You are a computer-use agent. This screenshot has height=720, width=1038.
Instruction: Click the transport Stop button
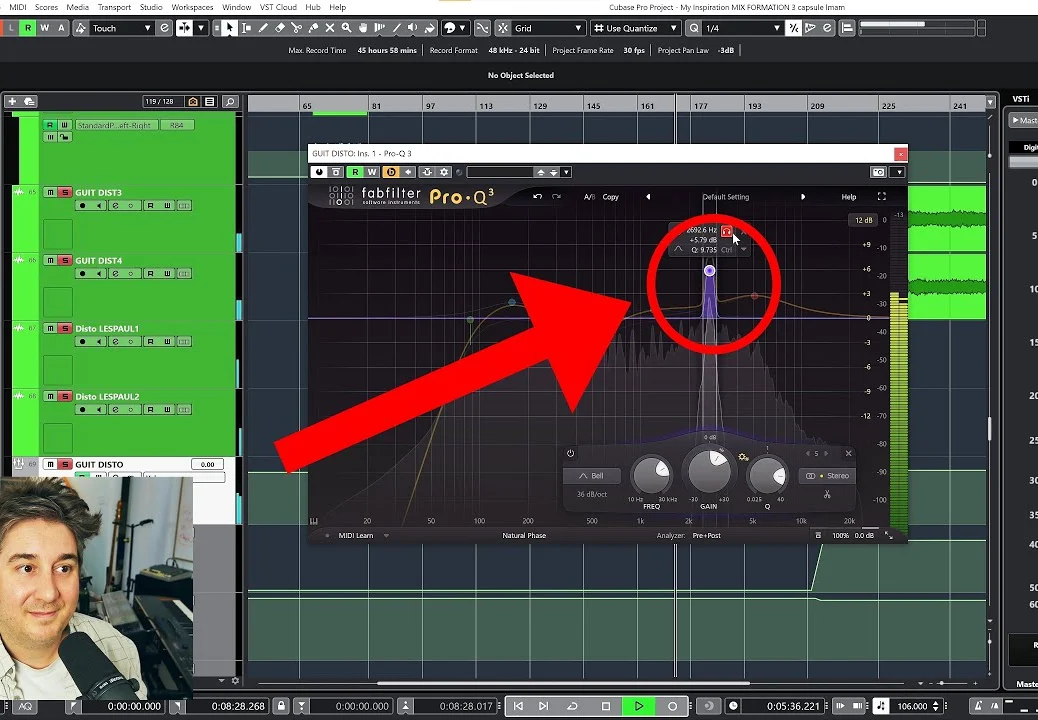tap(606, 706)
